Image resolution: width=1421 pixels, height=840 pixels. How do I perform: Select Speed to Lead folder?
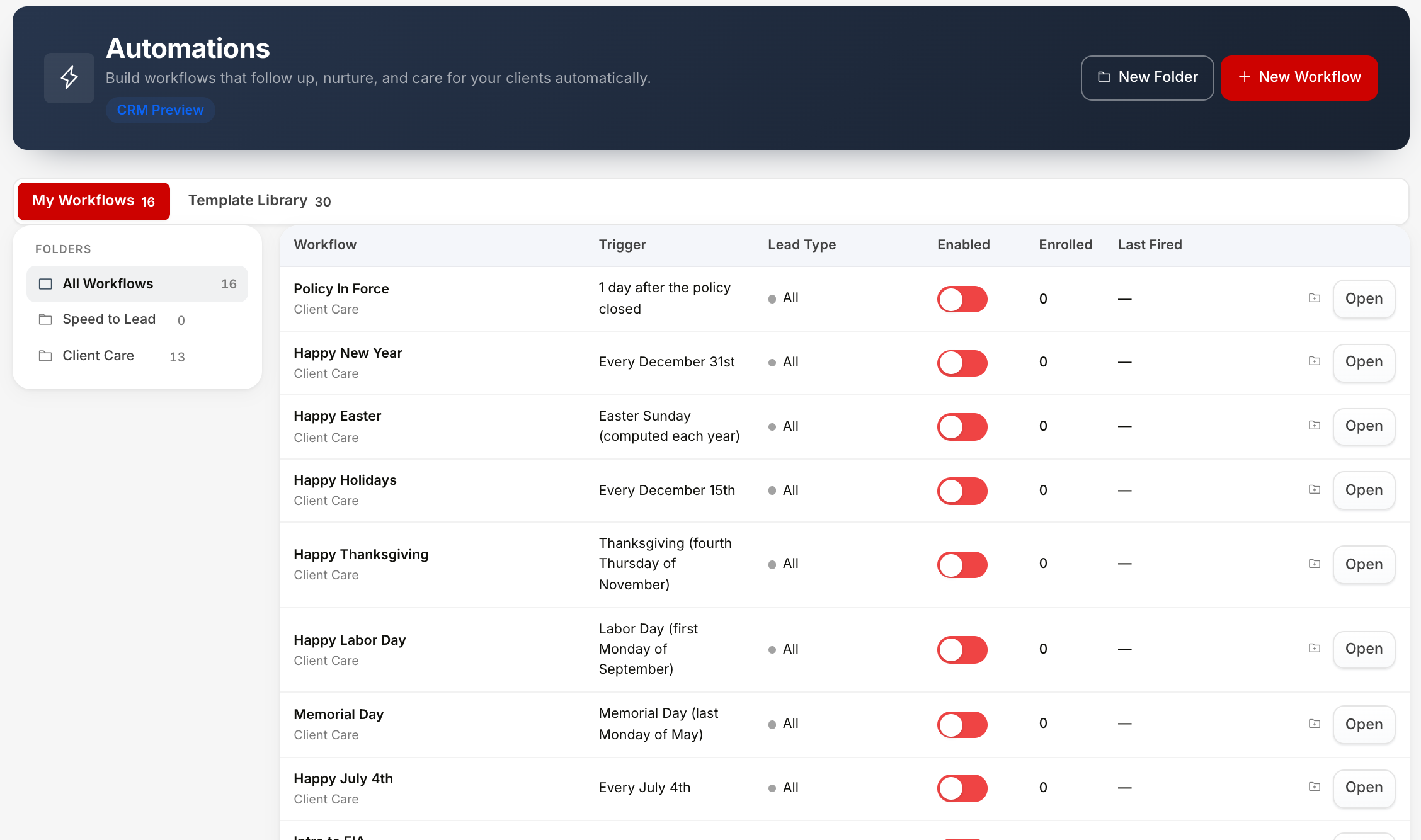(x=137, y=319)
